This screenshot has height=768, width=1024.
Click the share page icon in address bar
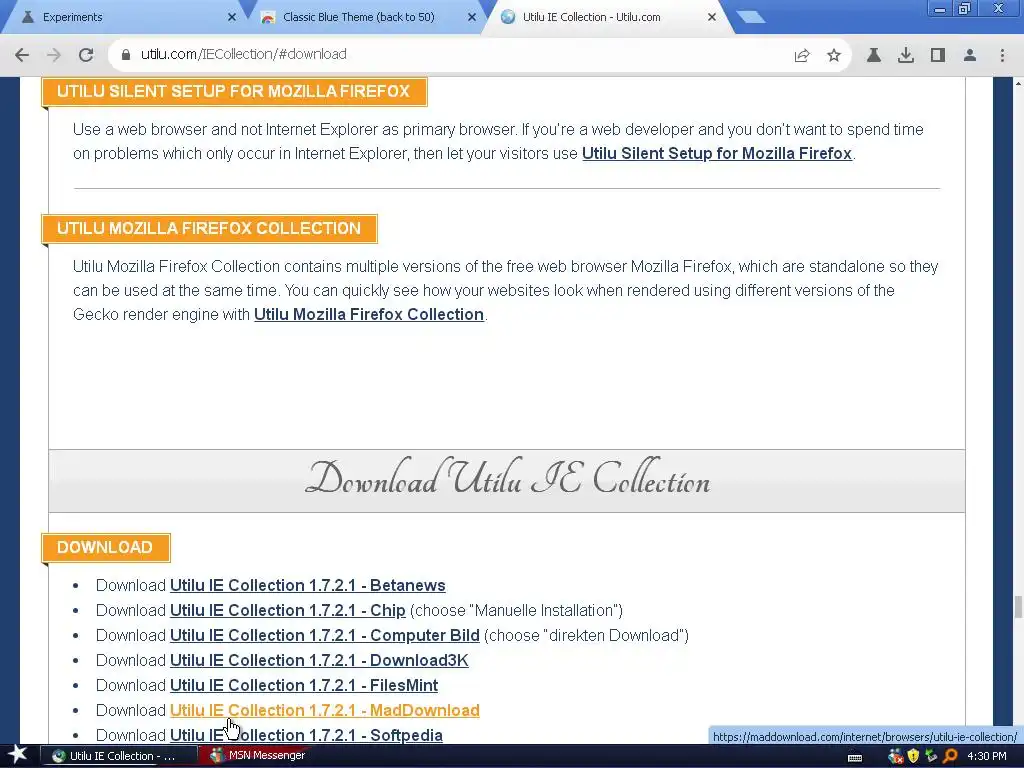point(802,55)
